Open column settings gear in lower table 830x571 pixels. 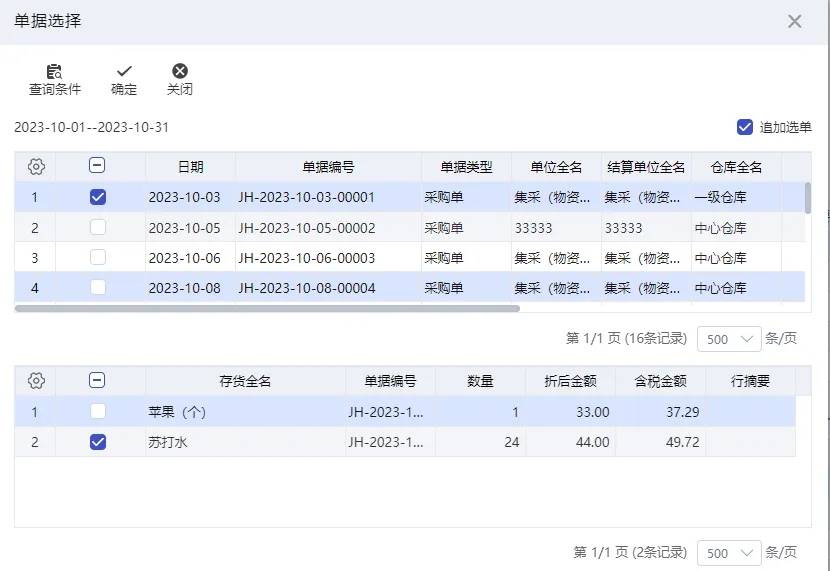tap(35, 380)
